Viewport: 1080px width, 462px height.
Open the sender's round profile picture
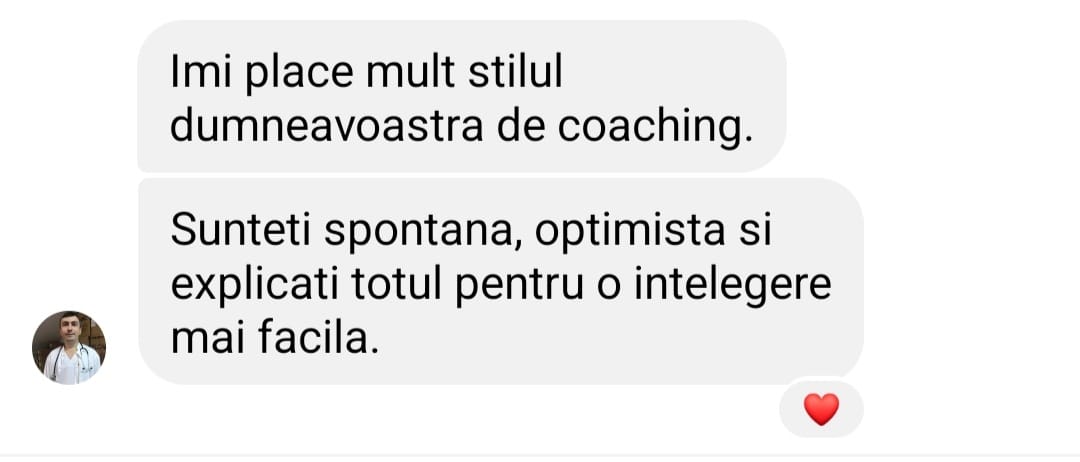tap(69, 347)
